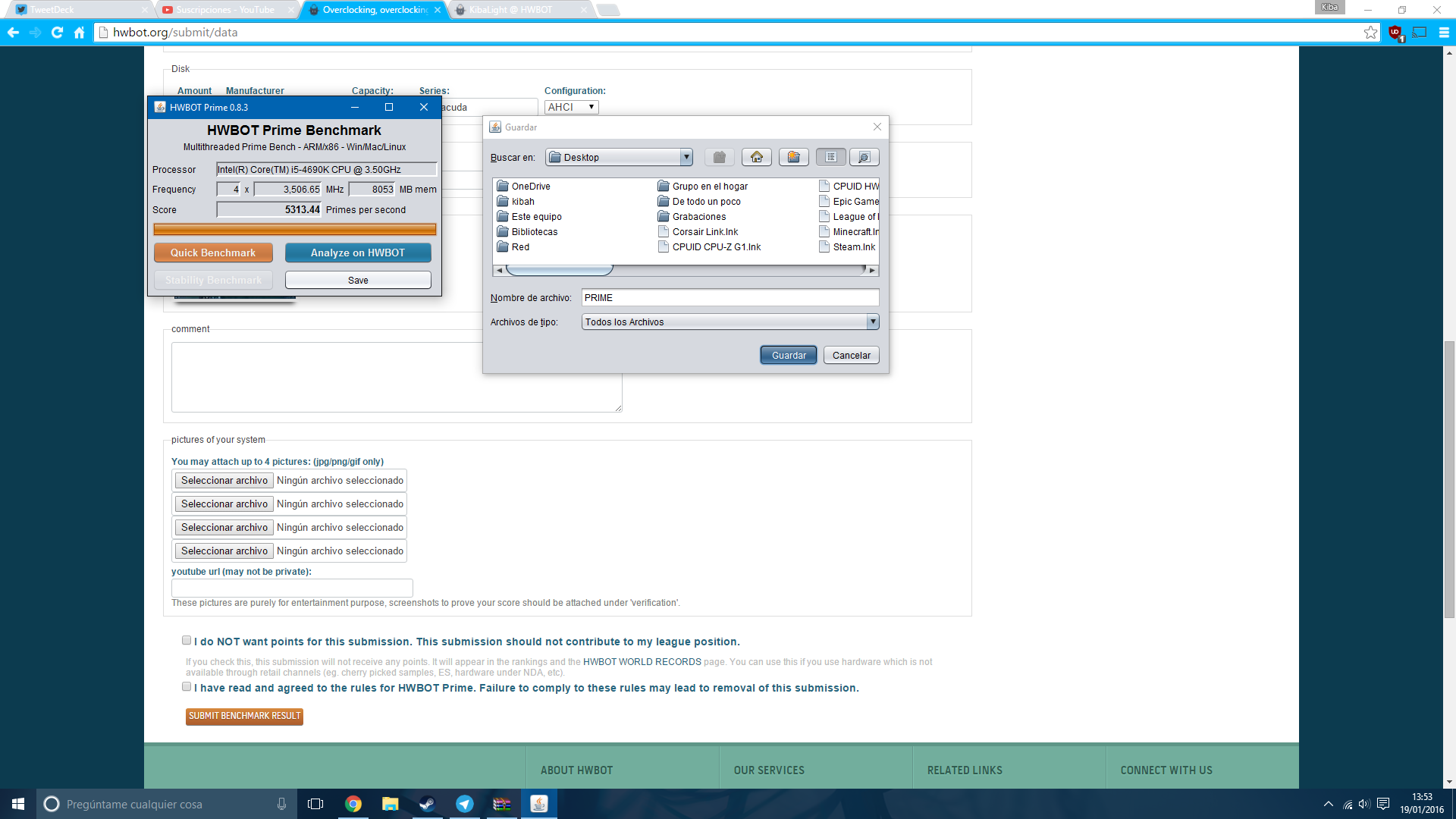Open the Buscar en Desktop dropdown
The image size is (1456, 819).
pos(620,157)
